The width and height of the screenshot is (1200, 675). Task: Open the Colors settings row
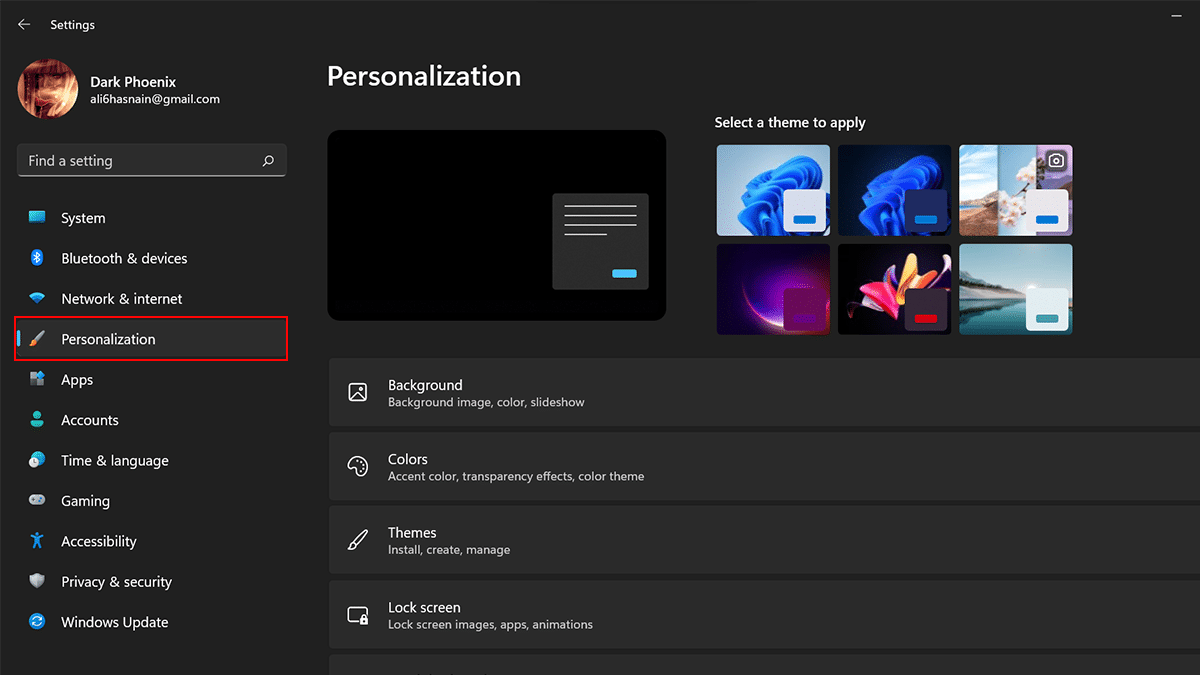760,467
